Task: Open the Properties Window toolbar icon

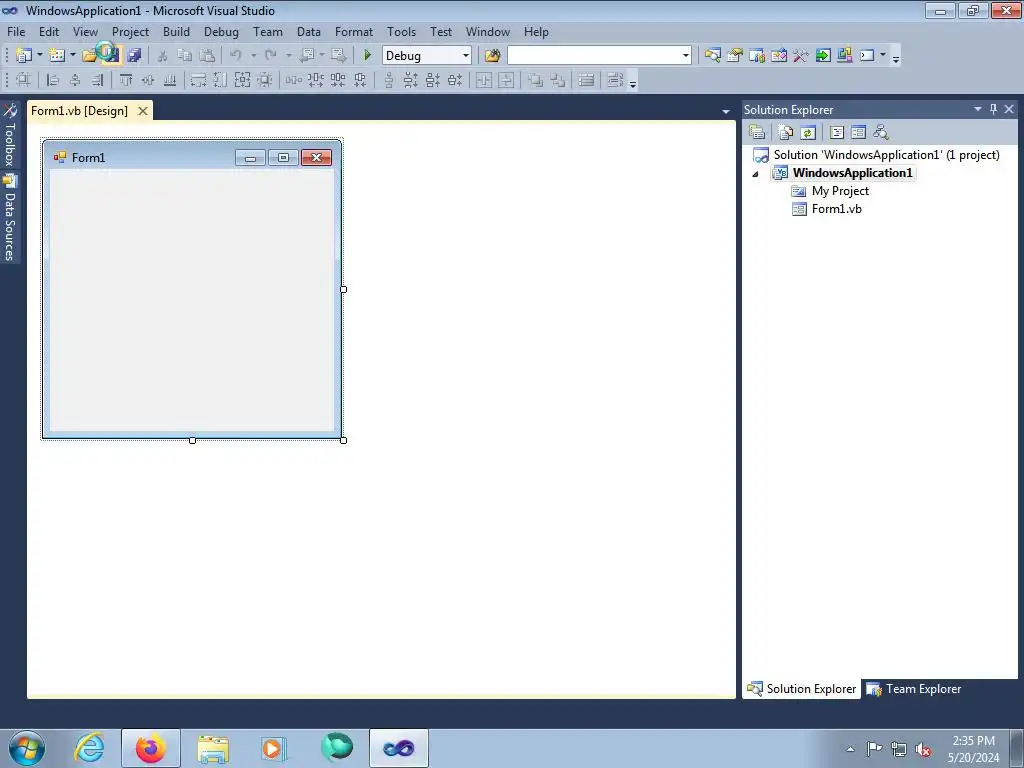Action: (x=735, y=56)
